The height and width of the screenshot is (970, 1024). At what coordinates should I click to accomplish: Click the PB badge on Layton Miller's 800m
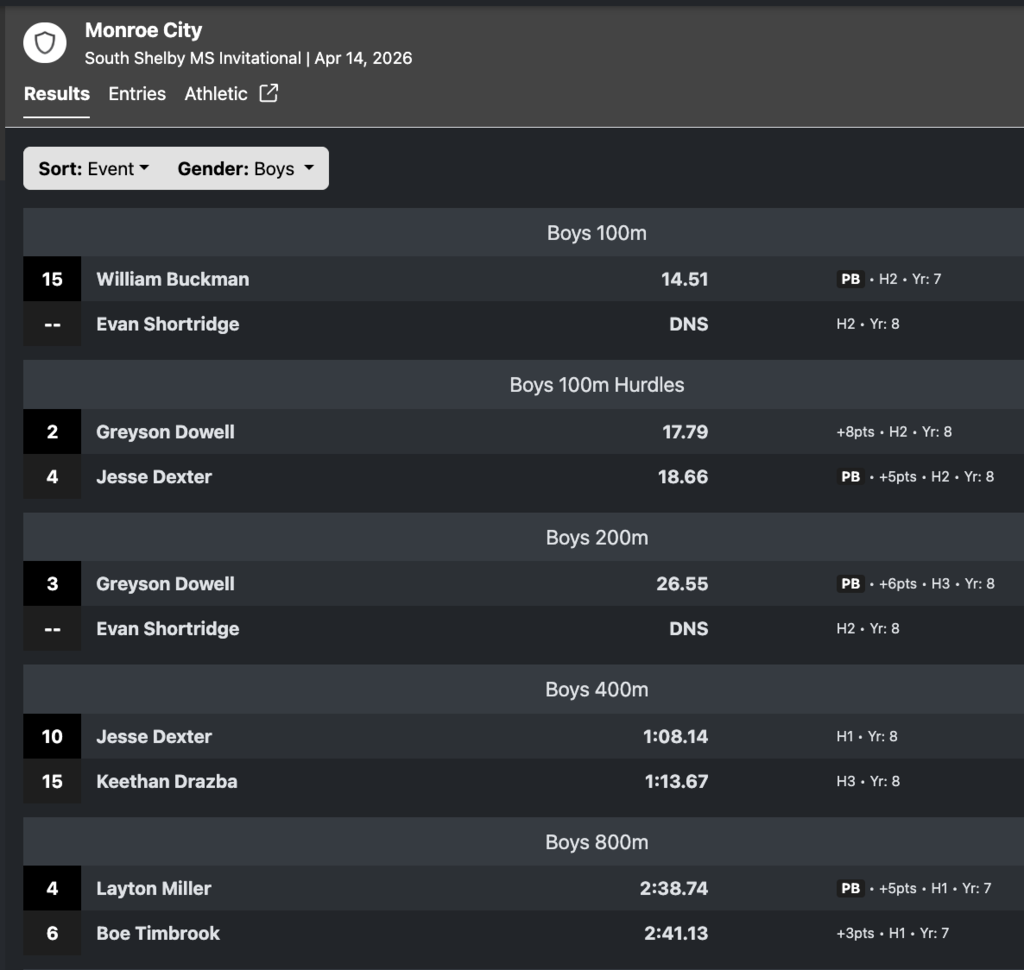click(850, 888)
